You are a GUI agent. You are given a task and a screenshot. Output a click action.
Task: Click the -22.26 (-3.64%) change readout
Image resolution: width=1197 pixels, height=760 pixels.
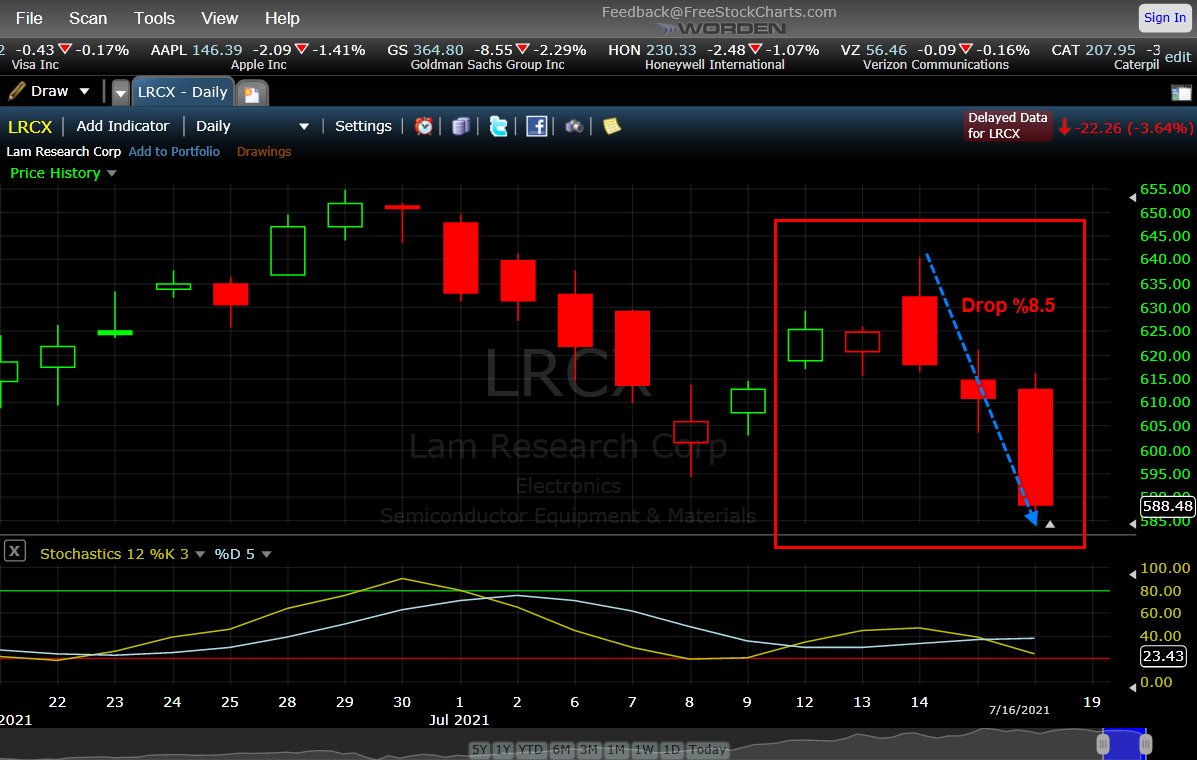(1124, 127)
